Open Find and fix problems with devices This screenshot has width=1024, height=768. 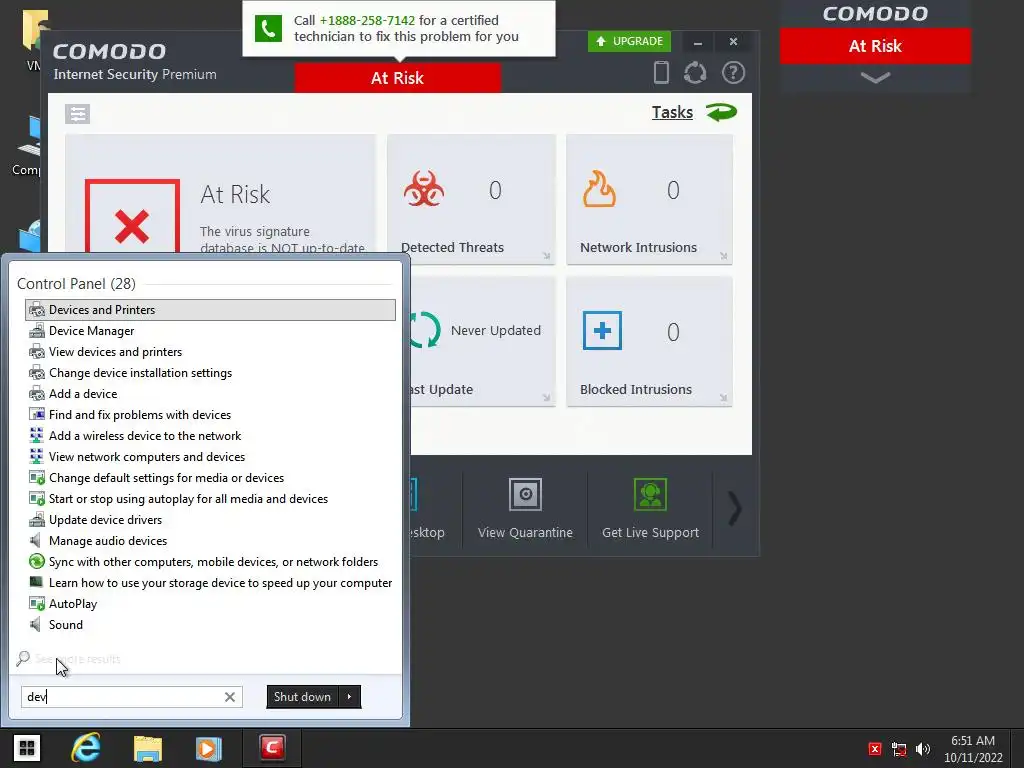210,415
